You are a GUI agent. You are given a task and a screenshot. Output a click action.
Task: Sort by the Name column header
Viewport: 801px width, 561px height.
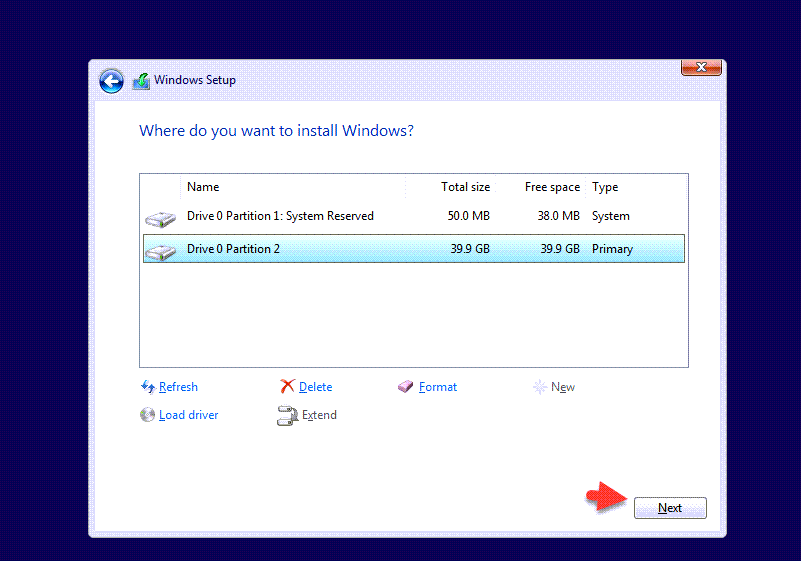(203, 187)
